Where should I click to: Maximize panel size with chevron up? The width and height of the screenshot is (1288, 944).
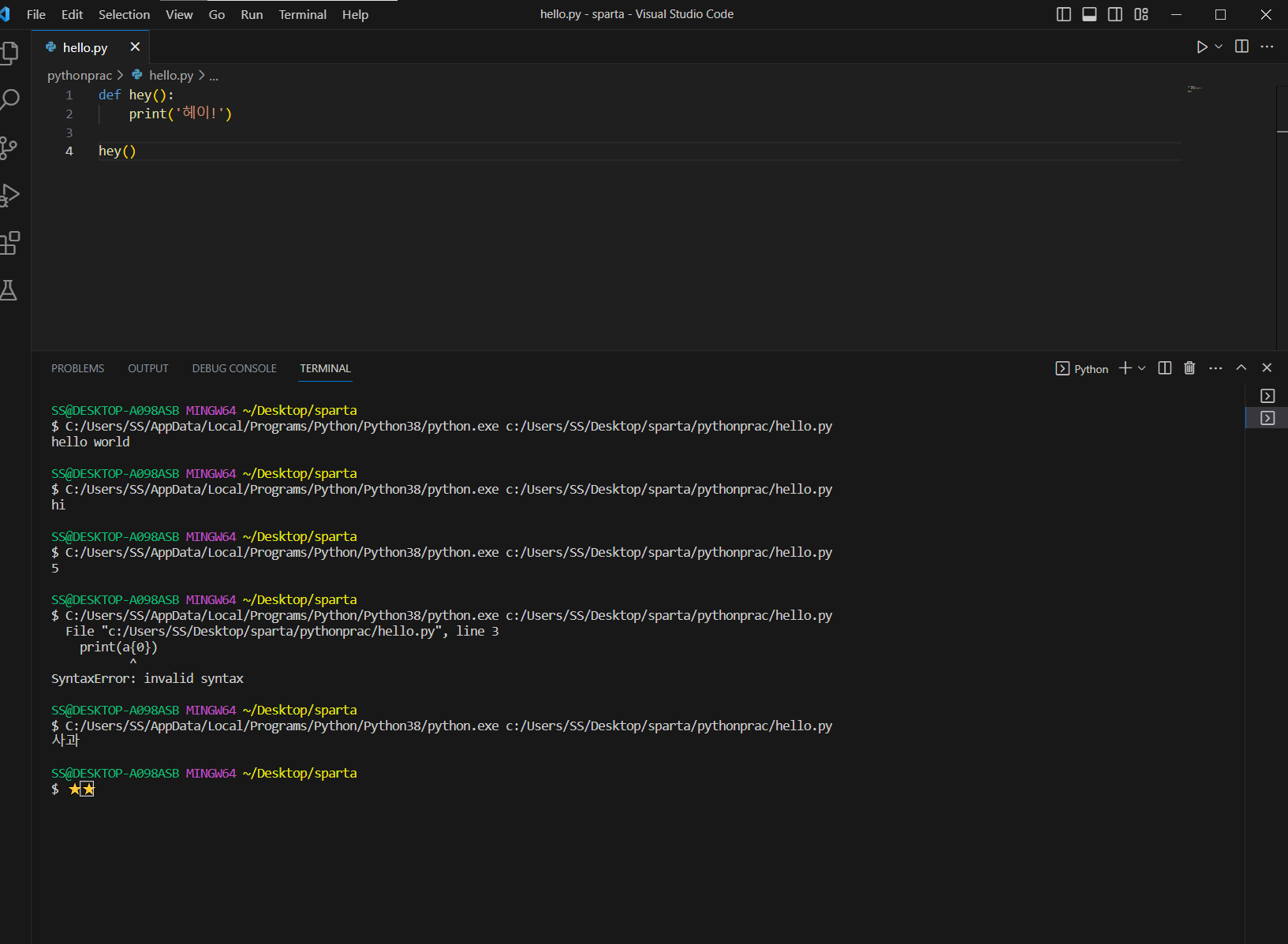(x=1241, y=368)
